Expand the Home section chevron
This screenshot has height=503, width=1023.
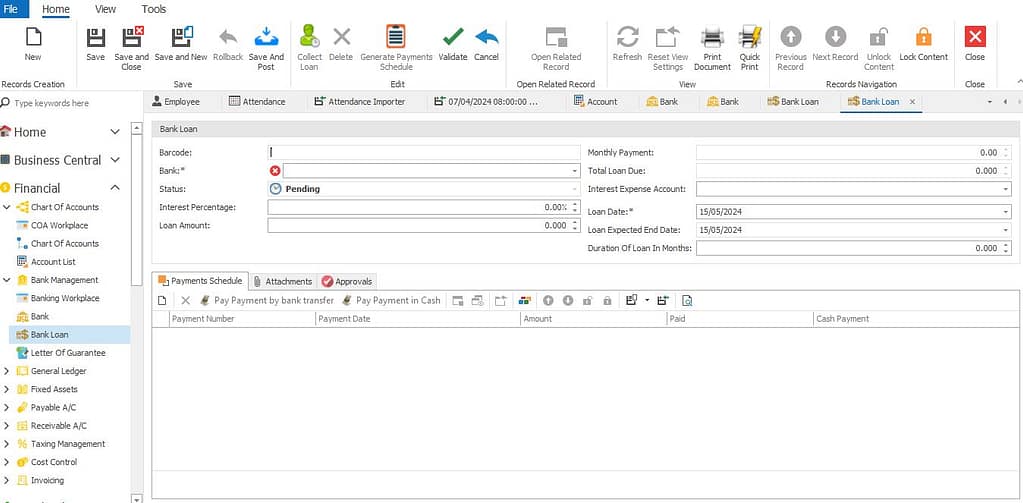pyautogui.click(x=115, y=132)
